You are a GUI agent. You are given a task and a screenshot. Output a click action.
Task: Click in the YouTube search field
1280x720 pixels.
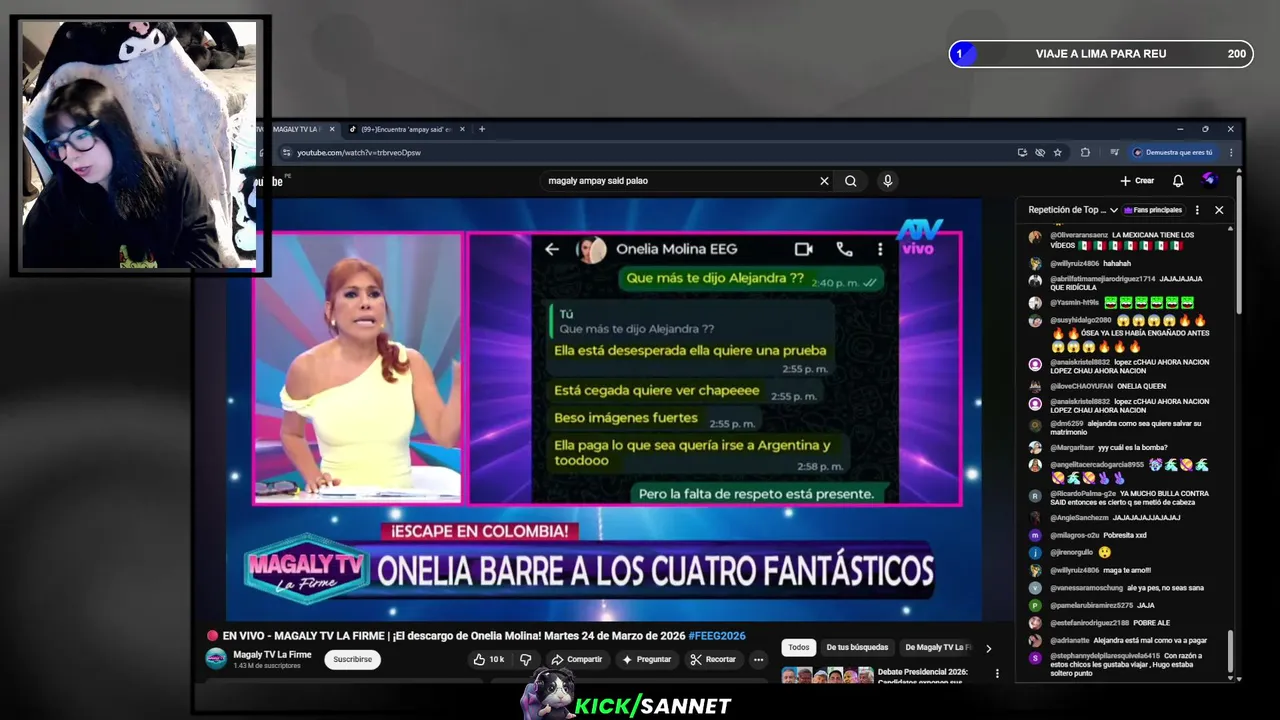[x=680, y=181]
